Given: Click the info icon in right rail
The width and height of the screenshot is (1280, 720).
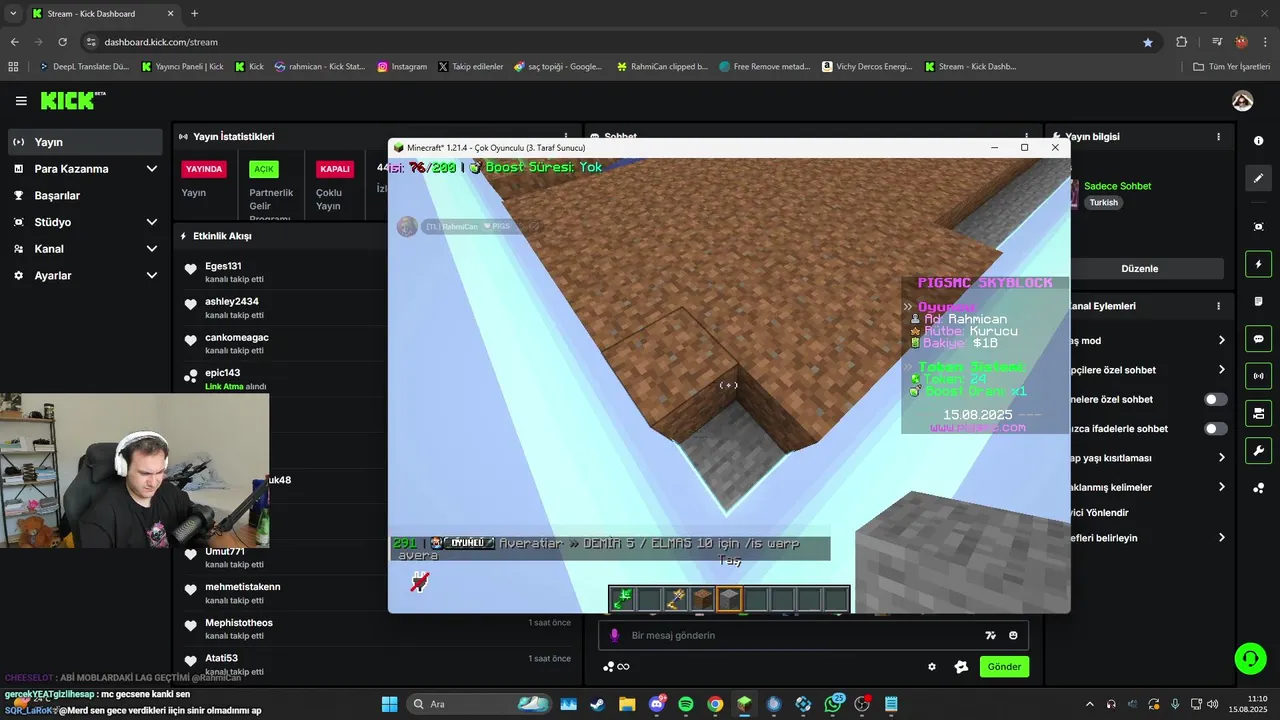Looking at the screenshot, I should point(1258,140).
